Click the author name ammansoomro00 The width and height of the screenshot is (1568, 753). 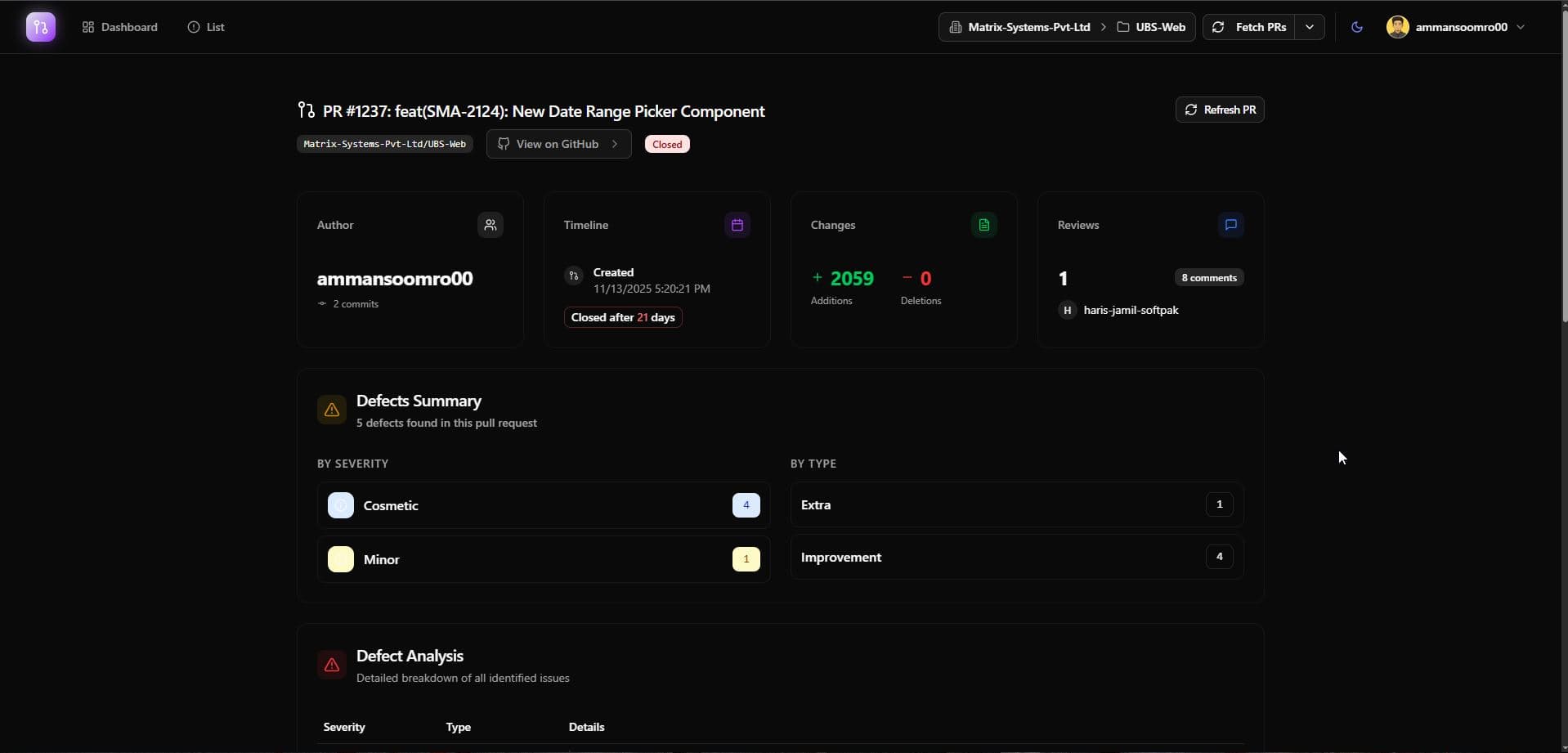(x=395, y=278)
